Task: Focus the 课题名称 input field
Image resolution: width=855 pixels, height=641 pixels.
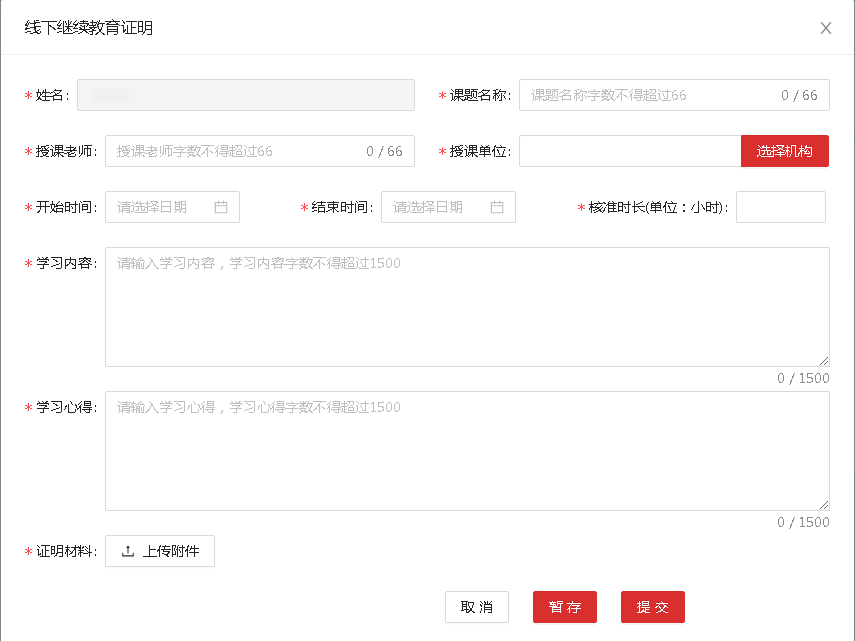Action: (x=650, y=95)
